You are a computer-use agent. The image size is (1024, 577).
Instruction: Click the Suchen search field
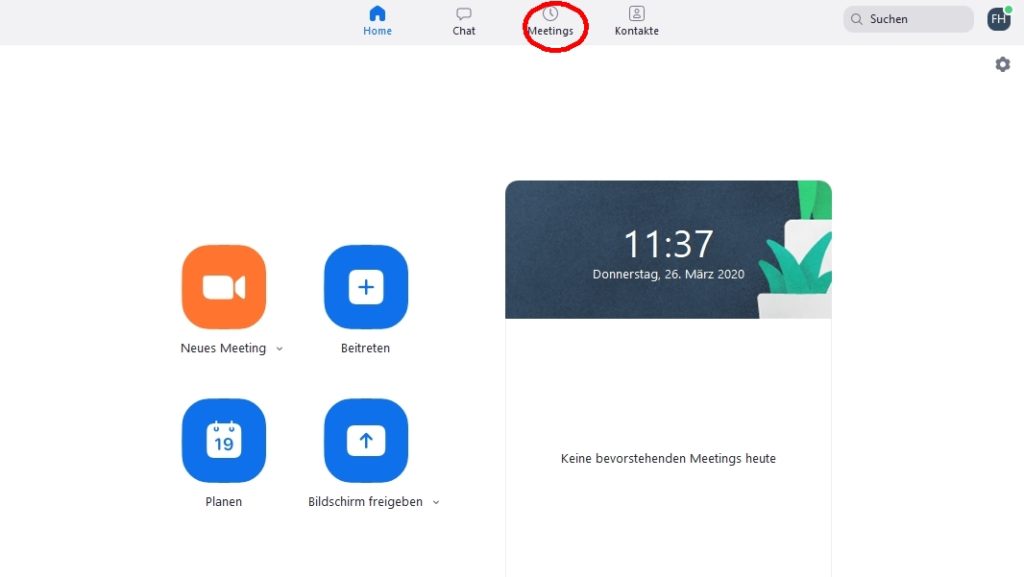(908, 19)
